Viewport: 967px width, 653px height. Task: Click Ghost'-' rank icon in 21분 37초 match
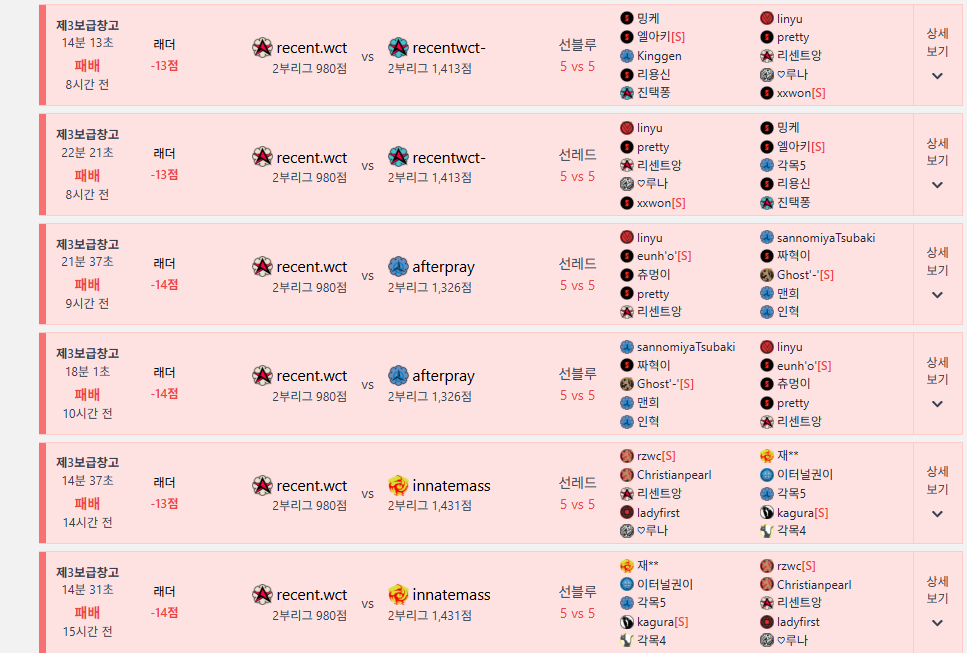click(x=767, y=275)
